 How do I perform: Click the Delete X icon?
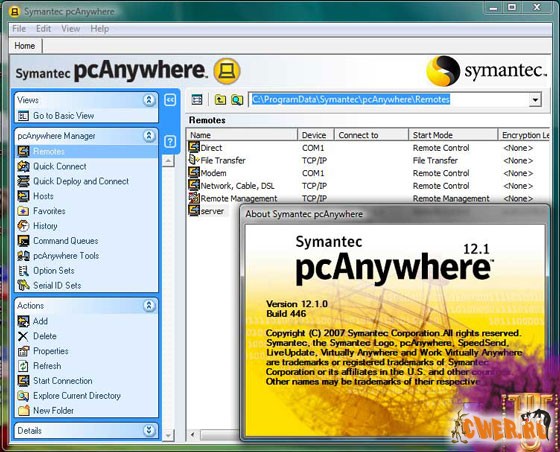(x=23, y=336)
